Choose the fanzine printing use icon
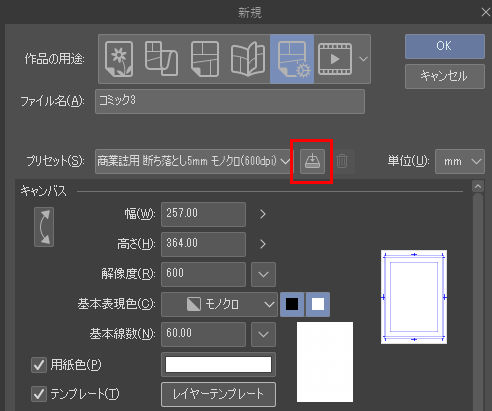Viewport: 492px width, 411px height. click(x=248, y=59)
